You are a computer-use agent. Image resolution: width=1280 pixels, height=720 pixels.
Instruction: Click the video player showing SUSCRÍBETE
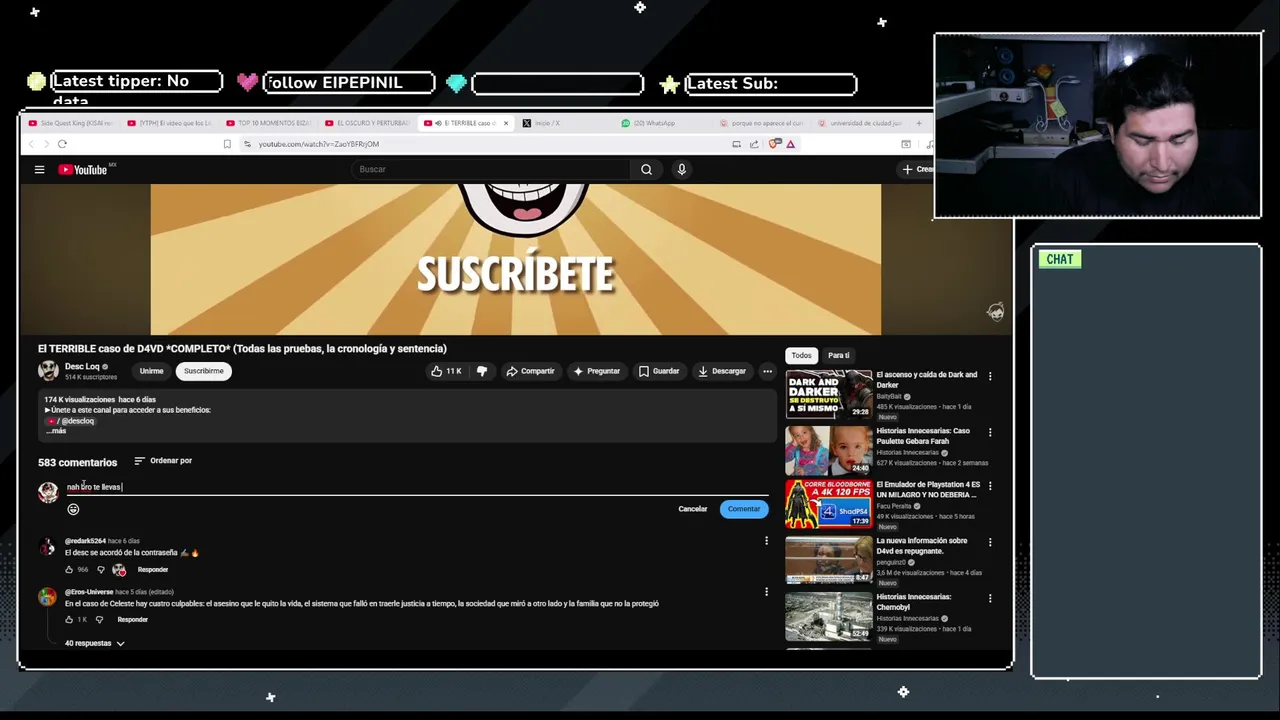(516, 259)
